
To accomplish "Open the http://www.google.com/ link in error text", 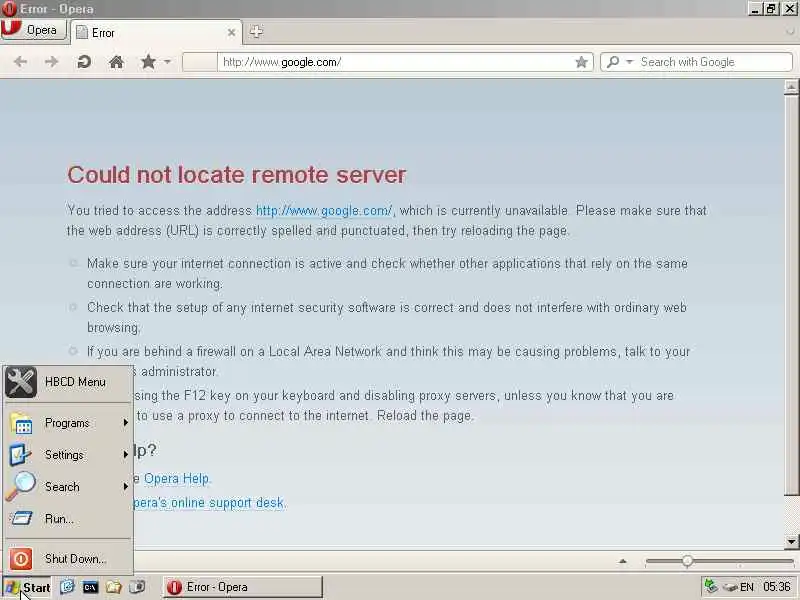I will (x=324, y=210).
